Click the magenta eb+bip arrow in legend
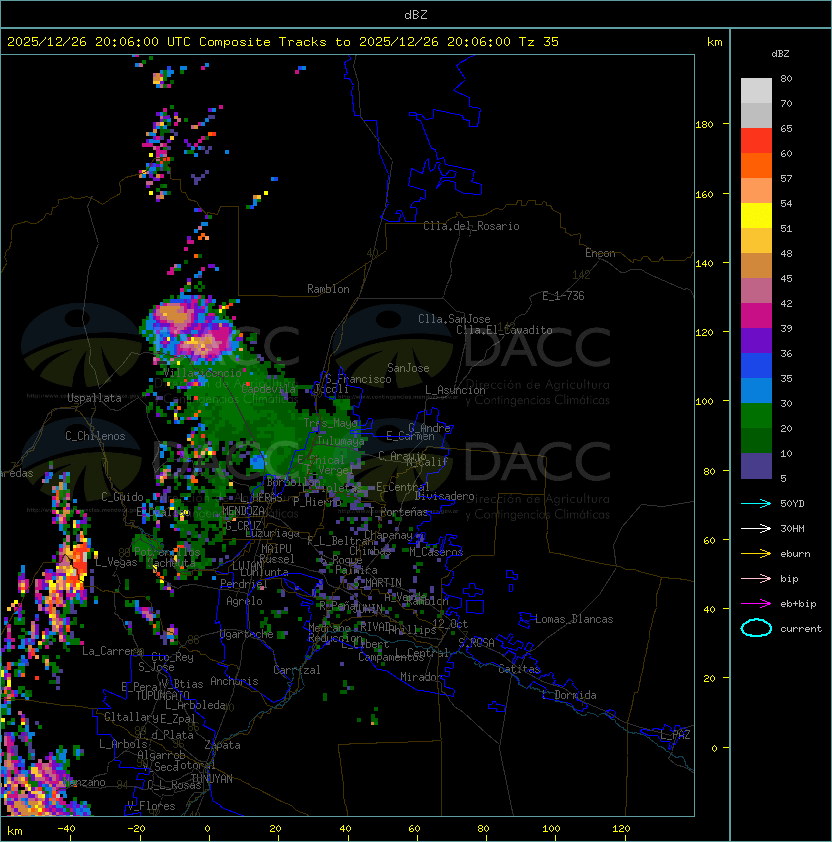This screenshot has height=842, width=832. coord(756,604)
